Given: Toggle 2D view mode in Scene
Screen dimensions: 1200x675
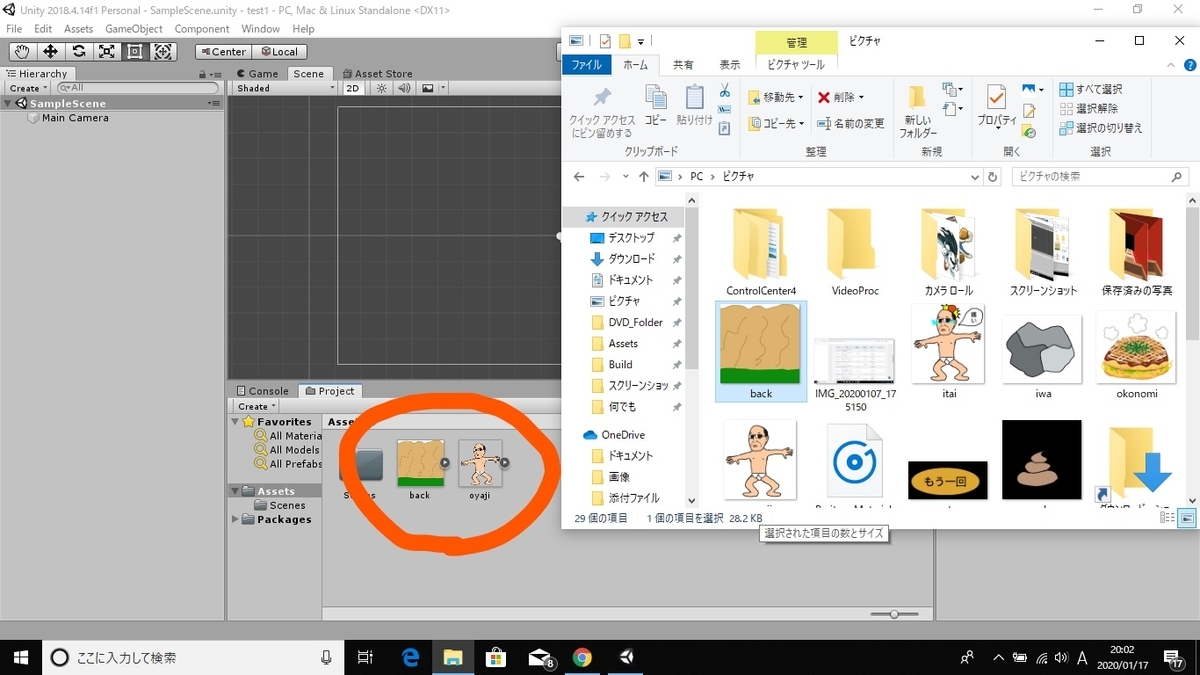Looking at the screenshot, I should point(353,88).
